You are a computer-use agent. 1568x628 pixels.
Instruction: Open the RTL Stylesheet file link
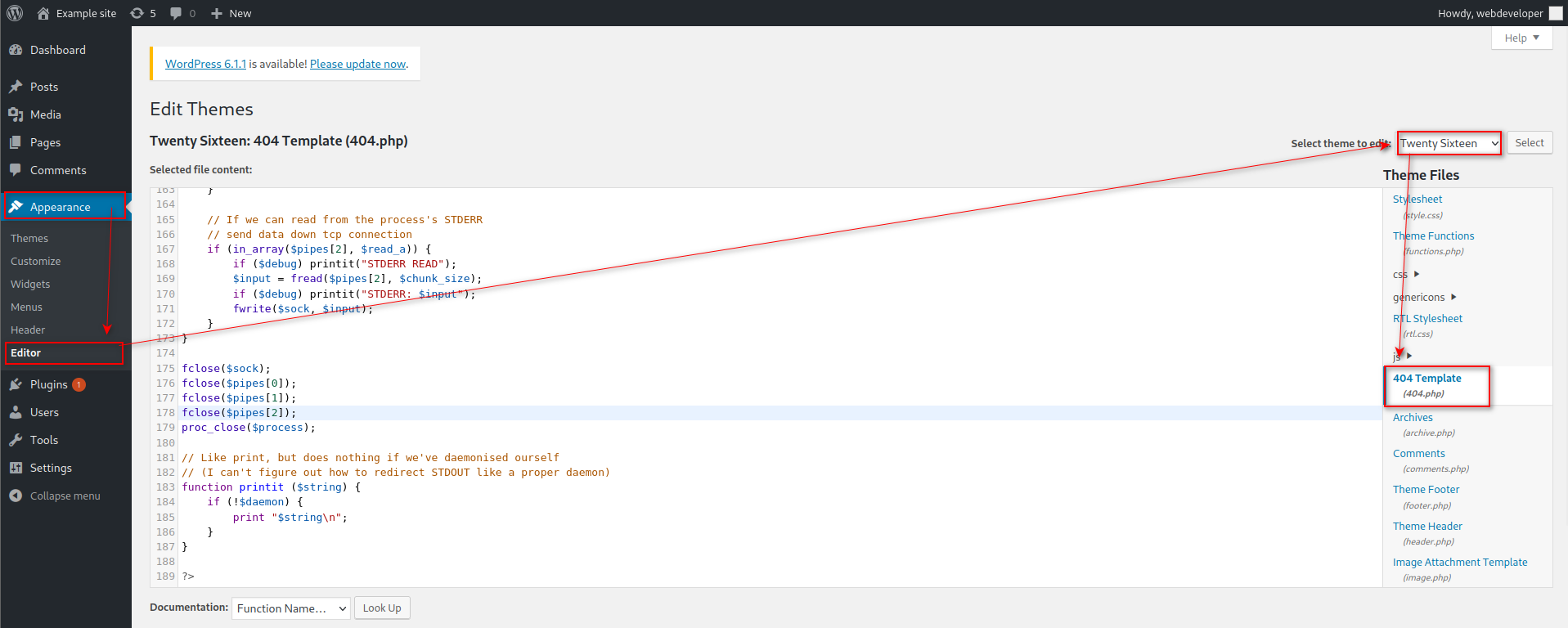pyautogui.click(x=1428, y=318)
